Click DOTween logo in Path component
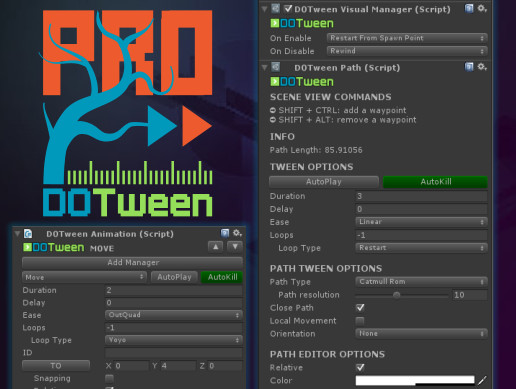 point(302,82)
